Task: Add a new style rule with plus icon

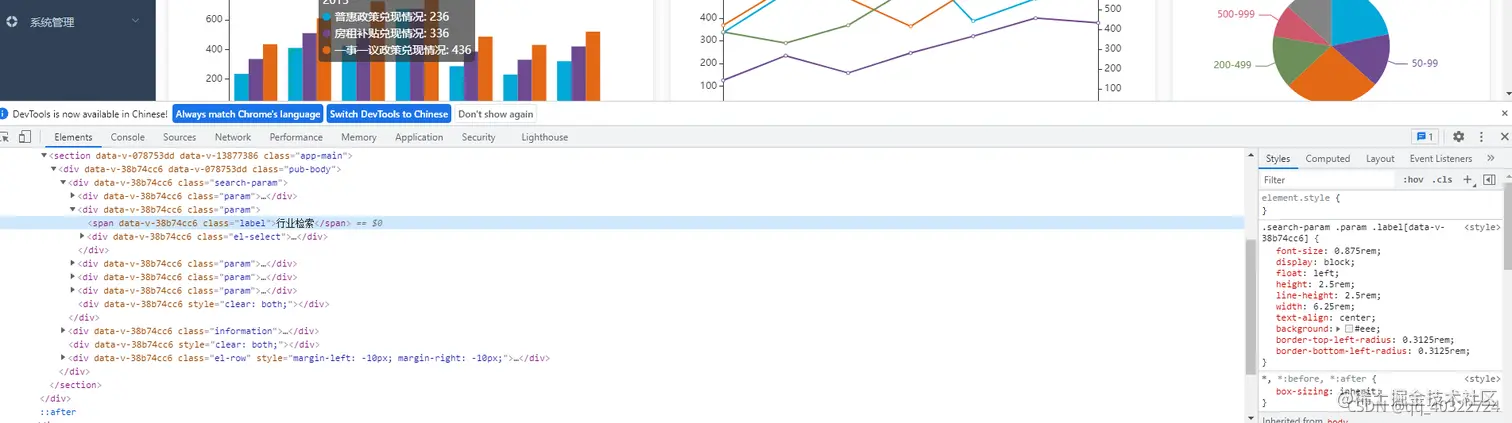Action: point(1467,180)
